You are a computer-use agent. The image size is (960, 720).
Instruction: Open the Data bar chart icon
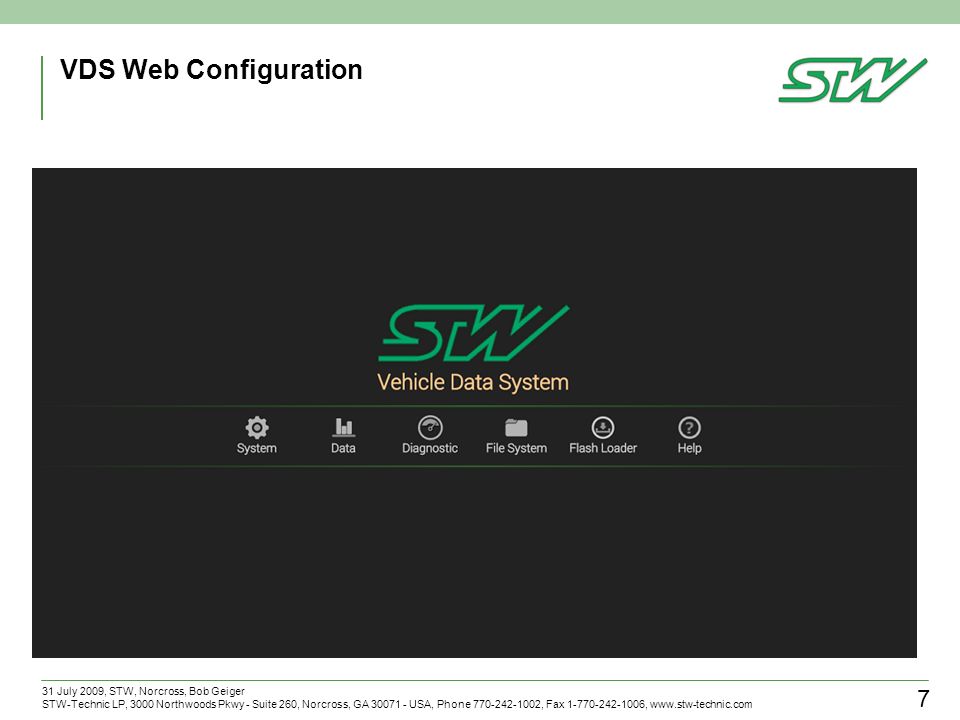[x=343, y=427]
